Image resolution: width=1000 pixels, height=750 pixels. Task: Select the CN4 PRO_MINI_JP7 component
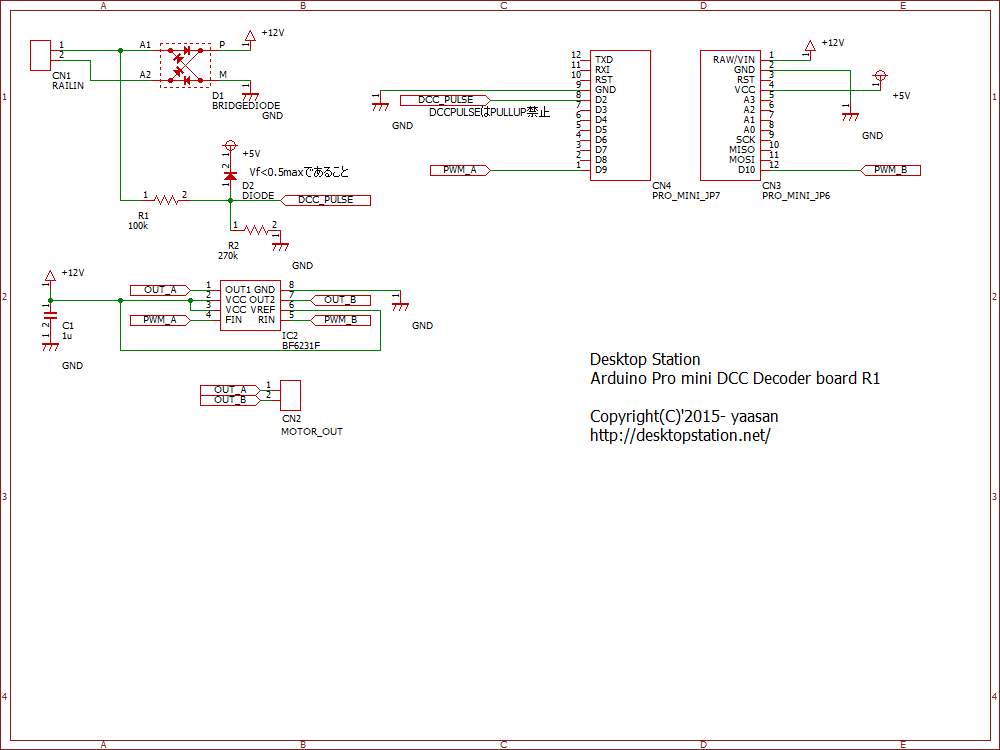point(620,115)
